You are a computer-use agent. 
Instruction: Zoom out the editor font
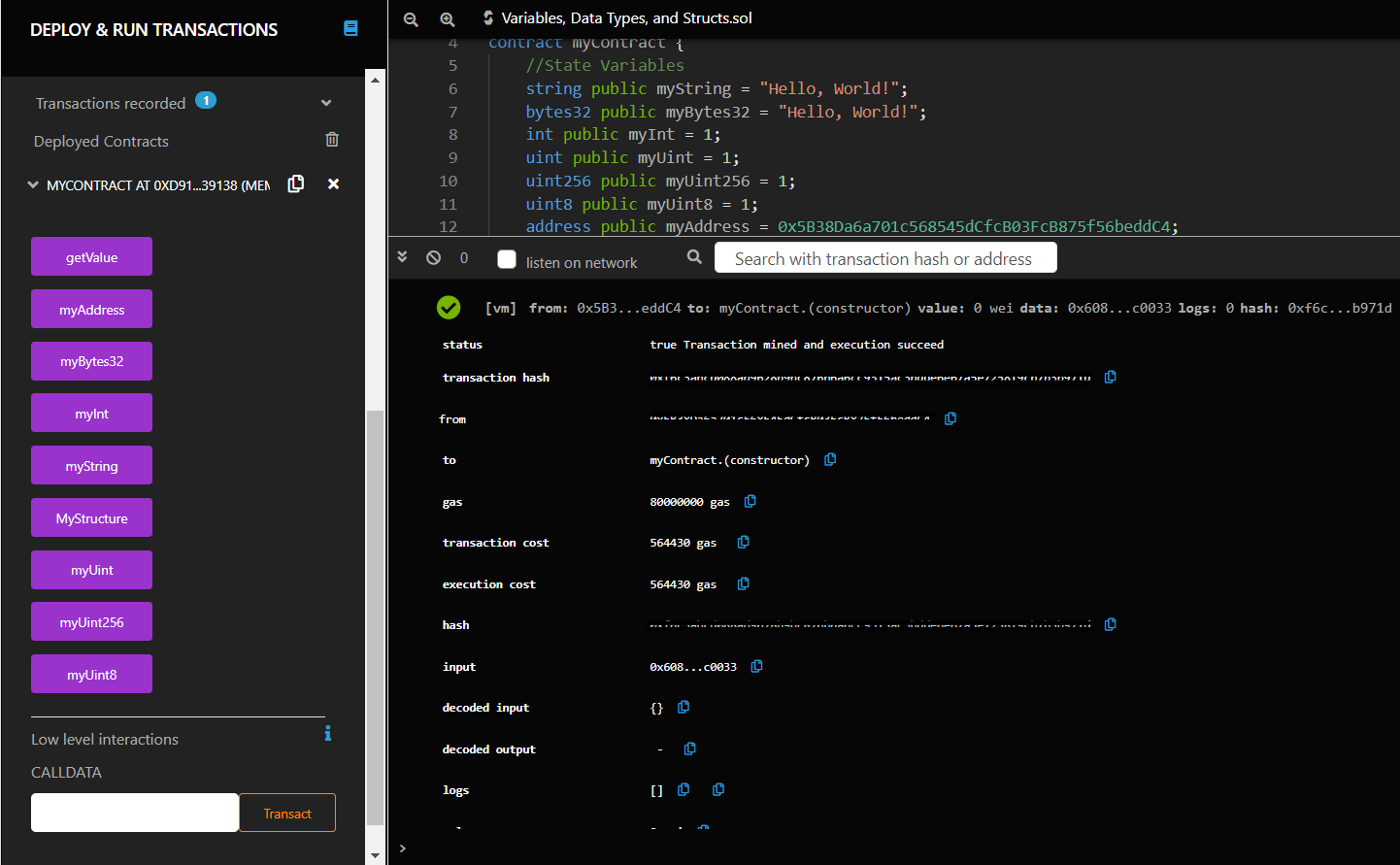(411, 18)
